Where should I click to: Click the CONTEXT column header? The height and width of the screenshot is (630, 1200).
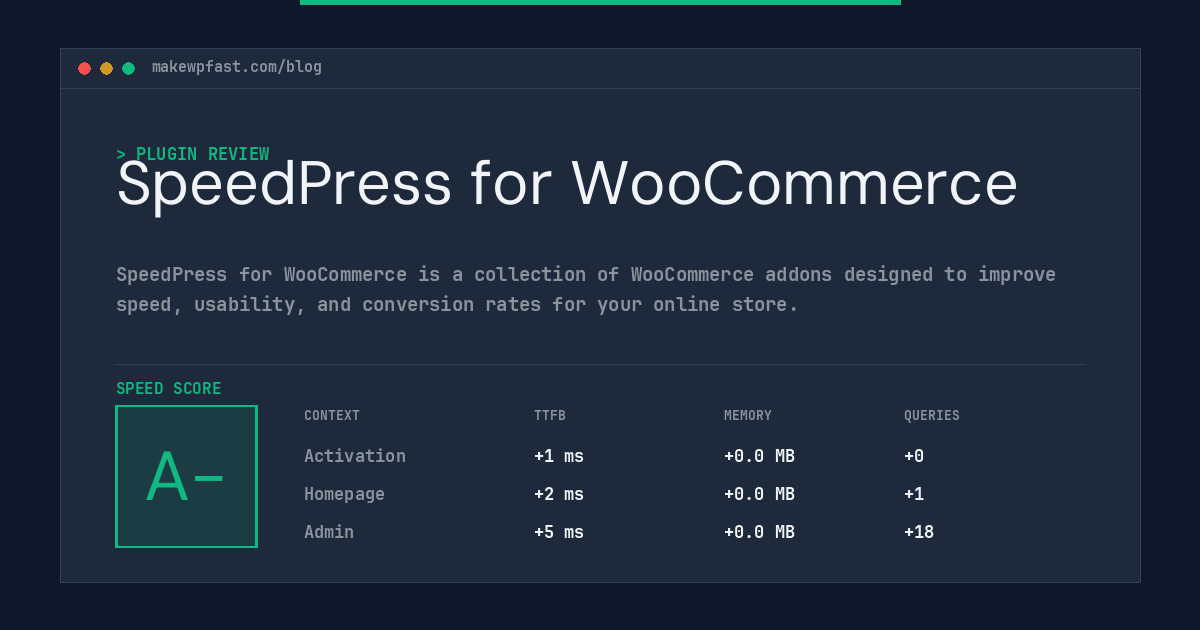(332, 416)
